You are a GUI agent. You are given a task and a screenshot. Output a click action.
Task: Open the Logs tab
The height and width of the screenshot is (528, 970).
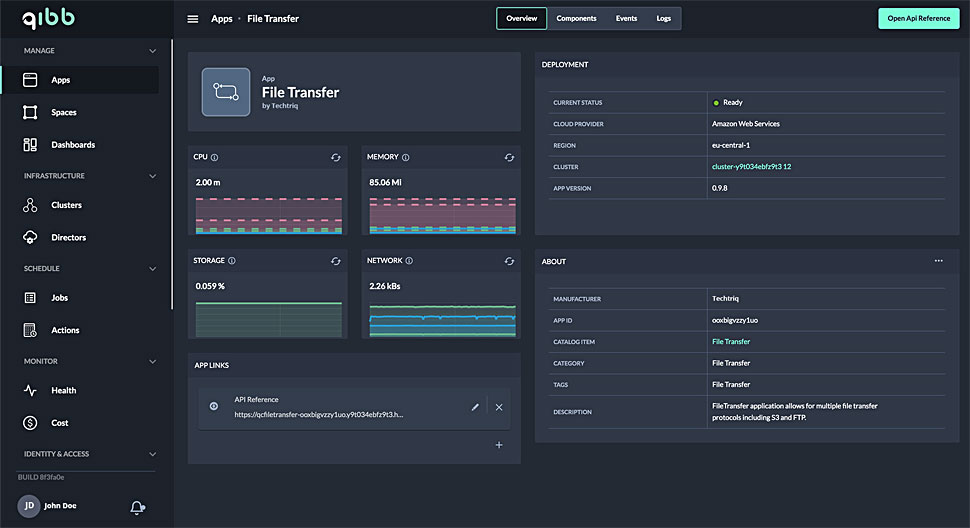click(x=663, y=19)
